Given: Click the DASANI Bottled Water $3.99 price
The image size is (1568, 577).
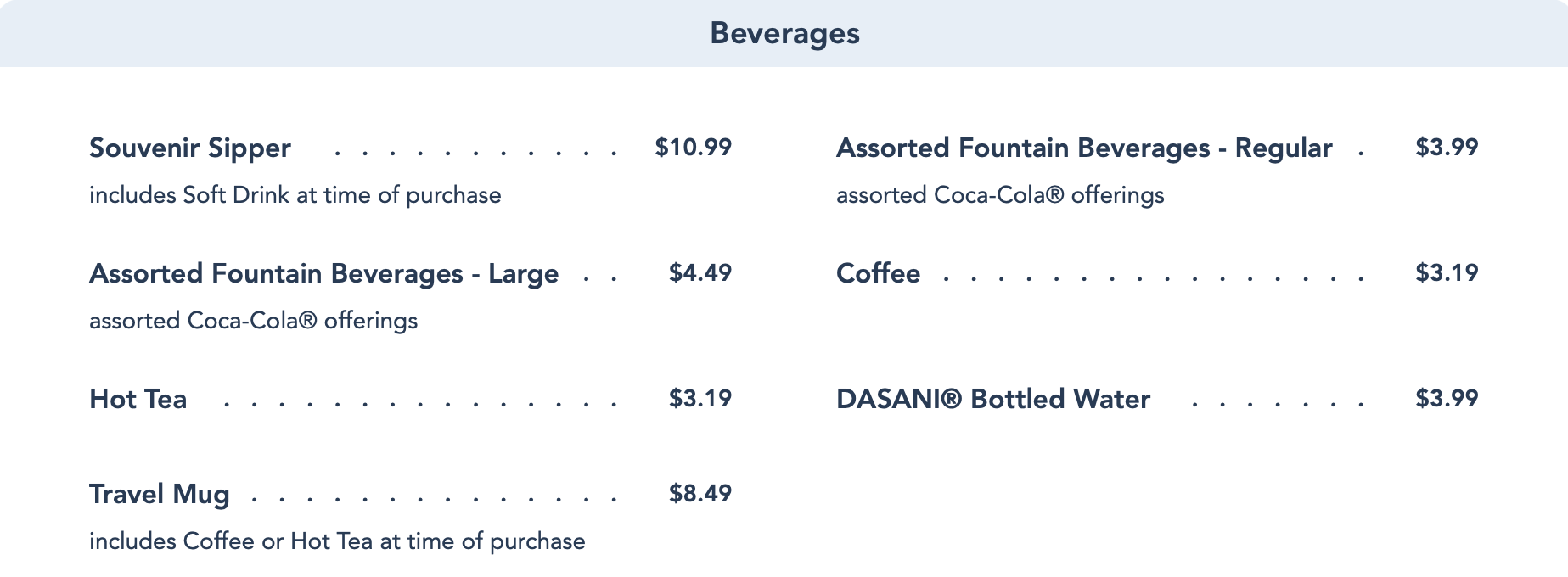Looking at the screenshot, I should click(x=1447, y=398).
